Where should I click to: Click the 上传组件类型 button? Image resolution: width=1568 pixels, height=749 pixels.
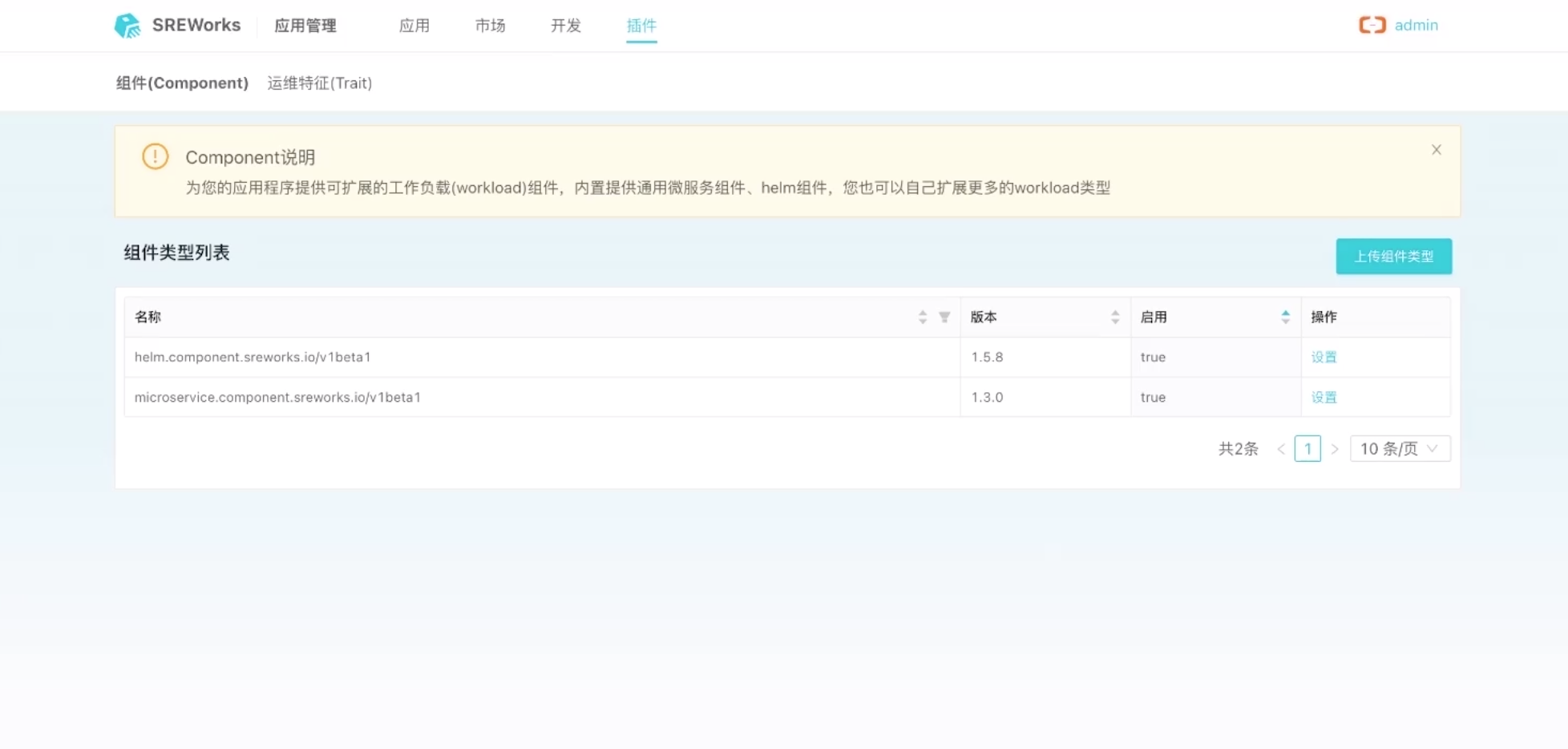(1393, 257)
